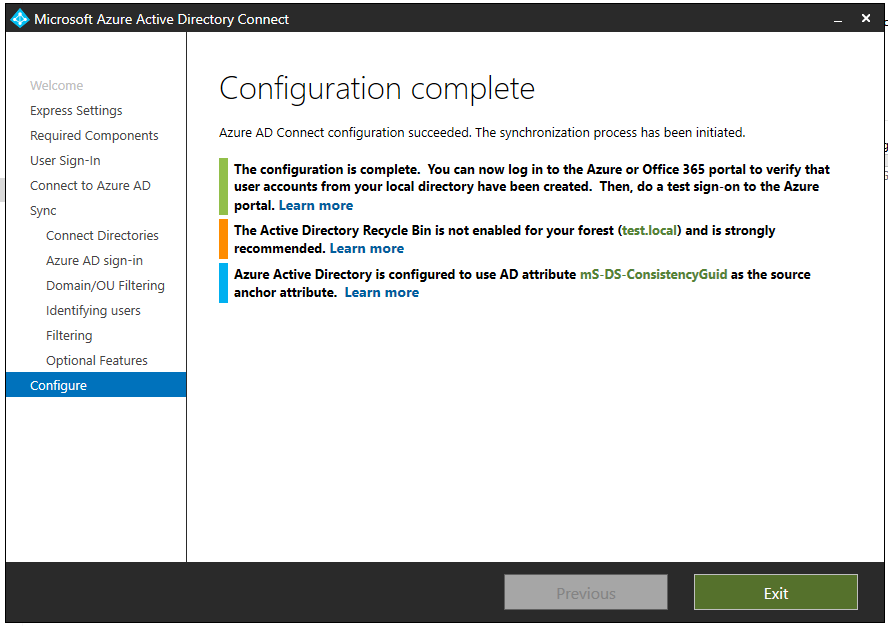This screenshot has height=629, width=888.
Task: Click the Azure AD Connect title bar icon
Action: pos(20,19)
